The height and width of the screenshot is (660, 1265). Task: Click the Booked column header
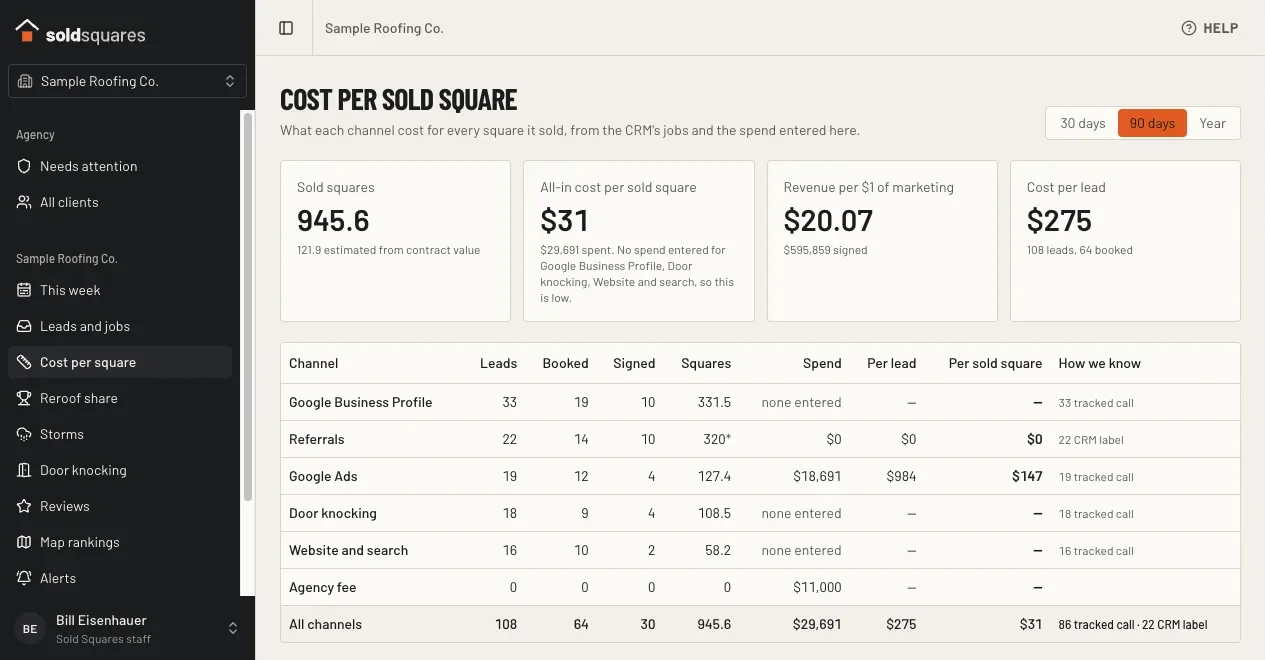(x=565, y=363)
